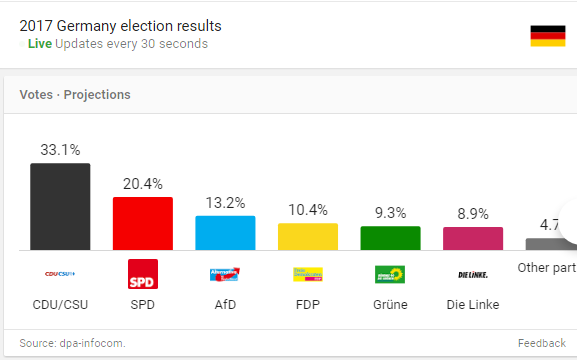Open the Feedback link
Screen dimensions: 577x360
coord(542,343)
